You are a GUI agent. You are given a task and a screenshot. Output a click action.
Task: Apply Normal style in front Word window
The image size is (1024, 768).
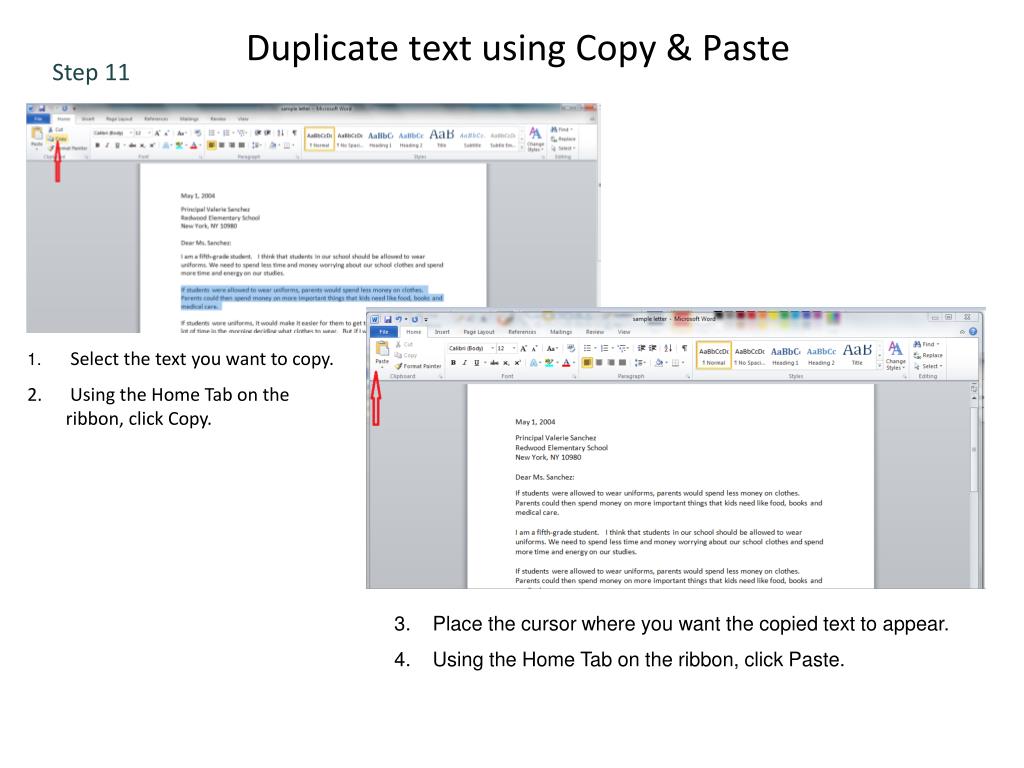coord(714,355)
